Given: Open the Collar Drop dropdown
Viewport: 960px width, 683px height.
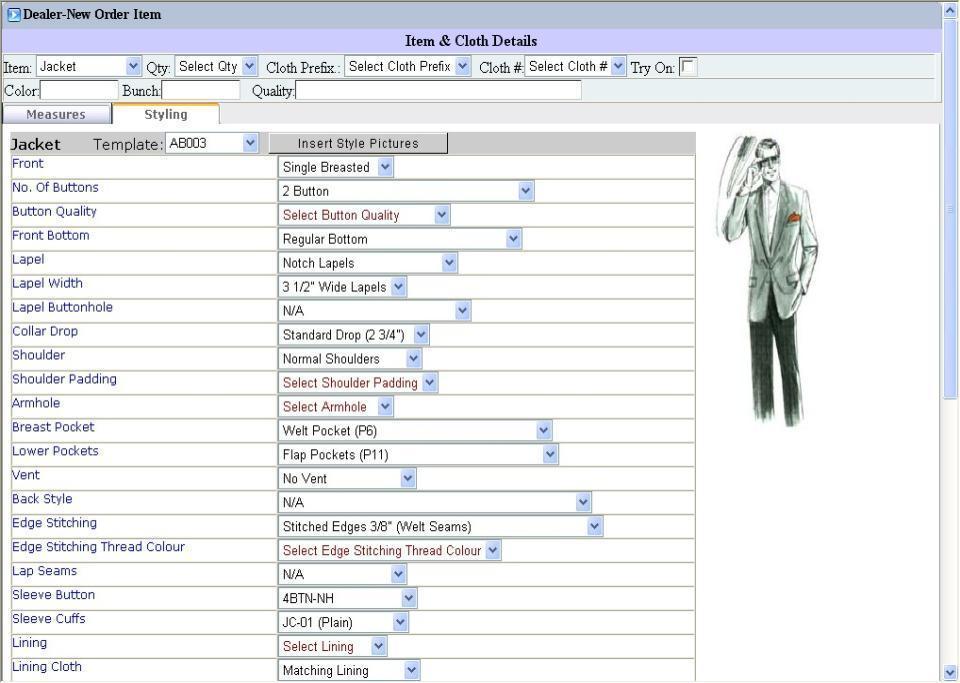Looking at the screenshot, I should tap(354, 334).
